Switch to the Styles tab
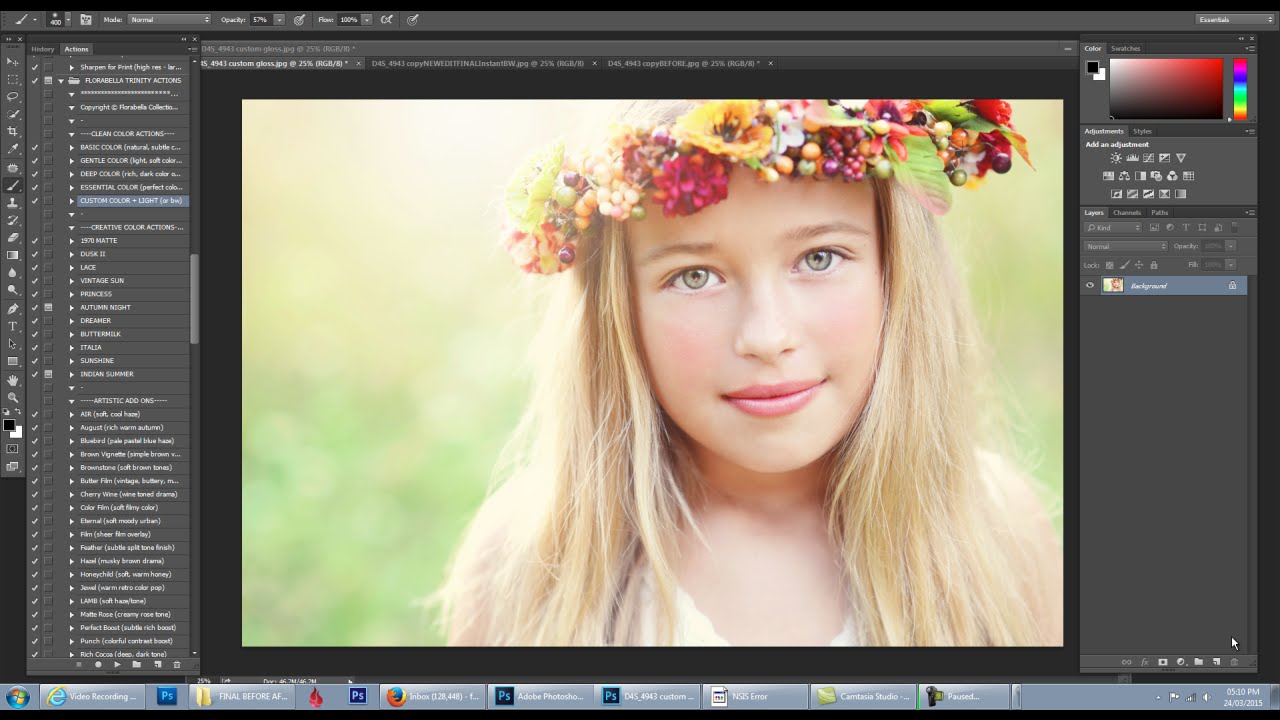 pyautogui.click(x=1142, y=131)
